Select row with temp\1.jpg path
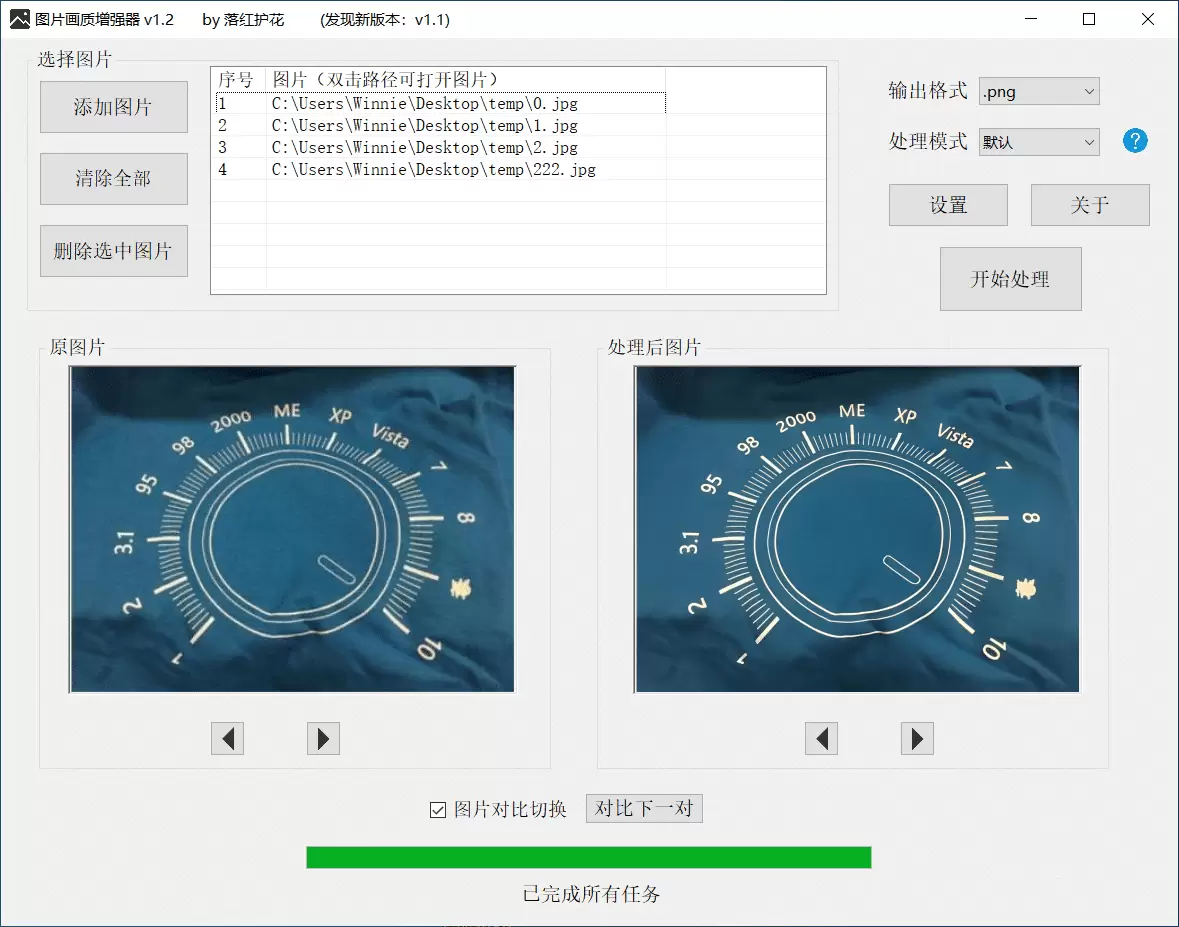The width and height of the screenshot is (1179, 927). pos(441,126)
